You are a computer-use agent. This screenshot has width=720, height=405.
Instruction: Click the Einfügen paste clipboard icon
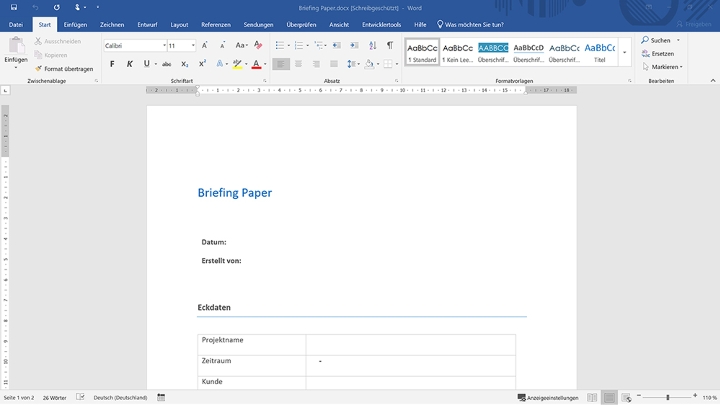click(16, 46)
